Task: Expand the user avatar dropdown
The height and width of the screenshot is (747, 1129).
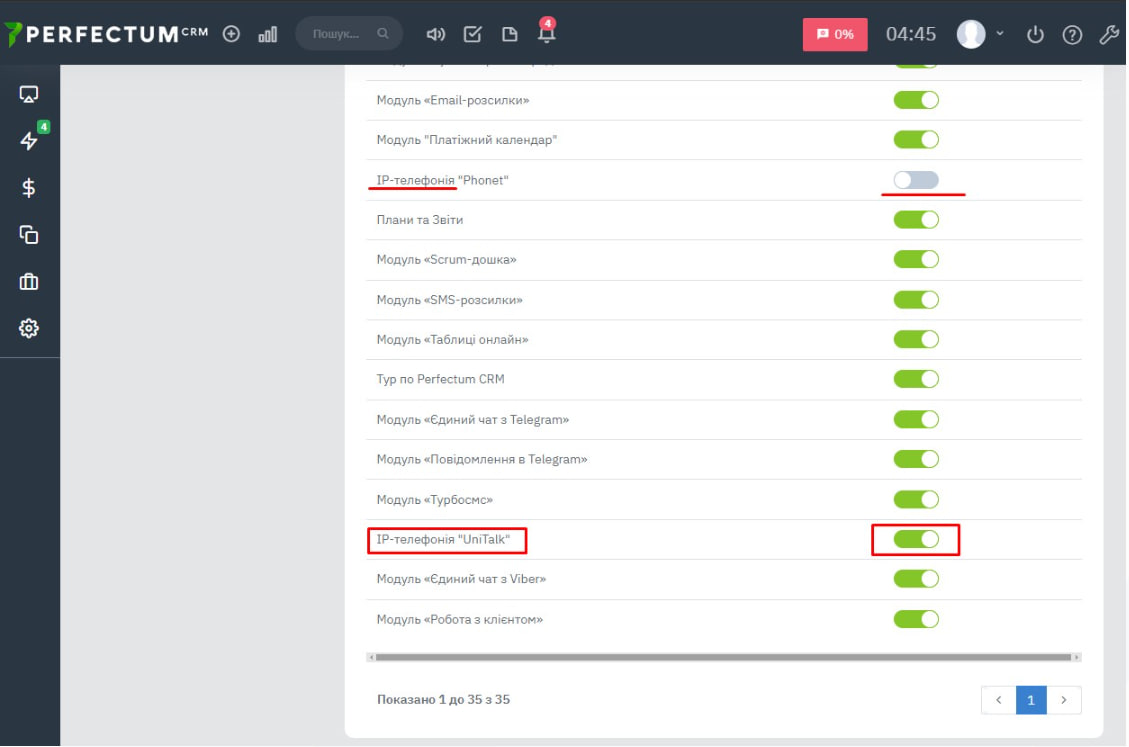Action: tap(980, 34)
